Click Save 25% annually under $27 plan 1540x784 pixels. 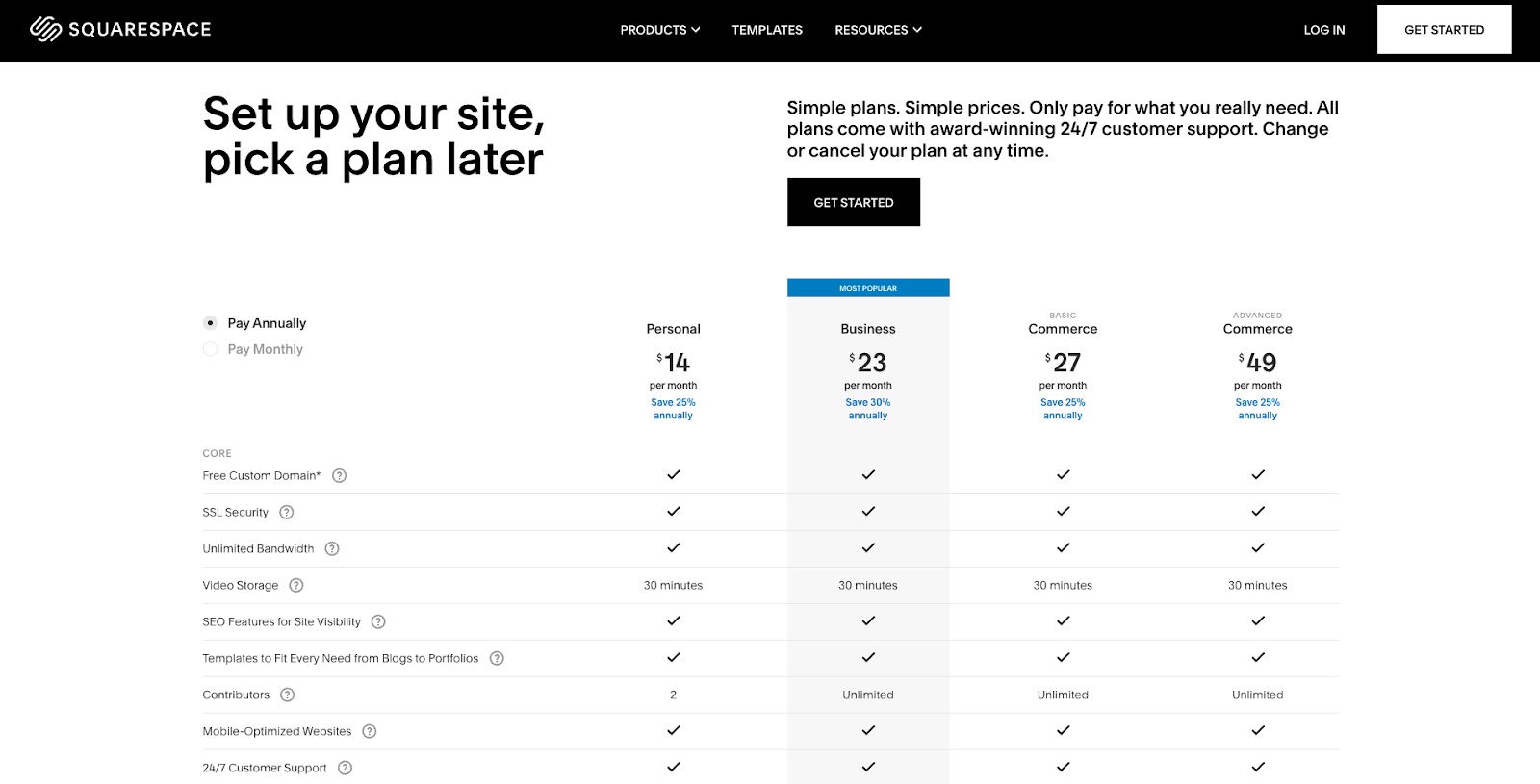[1063, 409]
